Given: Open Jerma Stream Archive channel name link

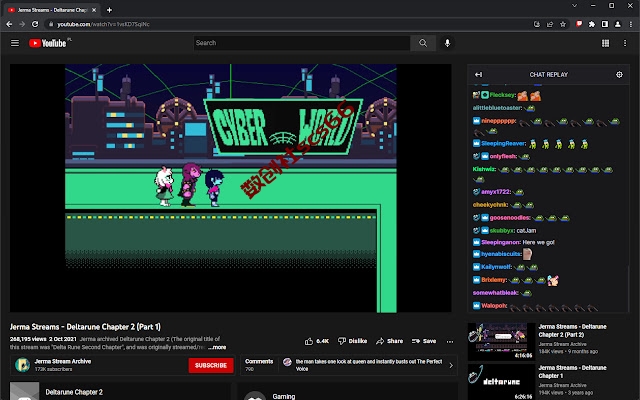Looking at the screenshot, I should click(x=63, y=361).
